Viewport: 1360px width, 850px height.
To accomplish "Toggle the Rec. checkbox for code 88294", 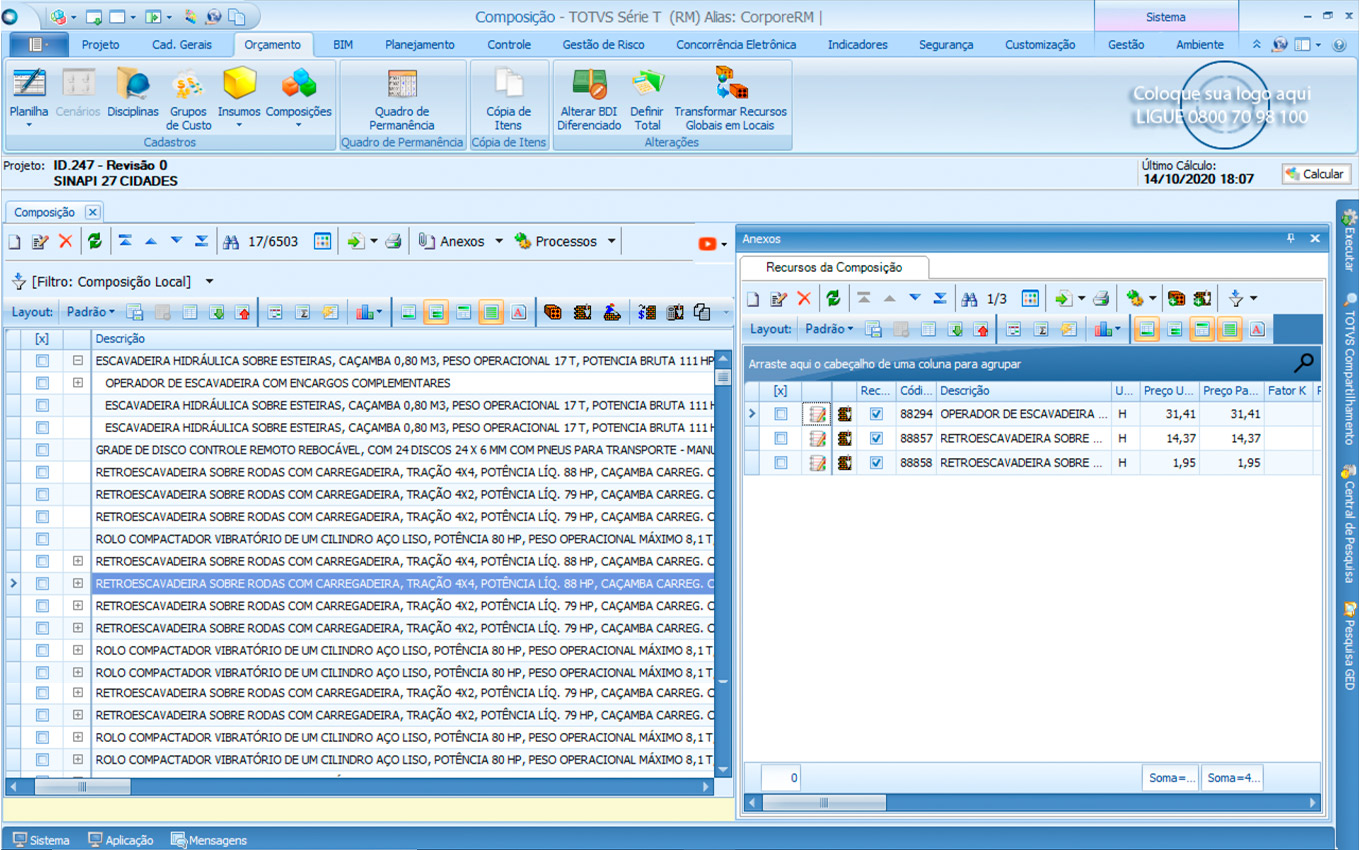I will pos(876,414).
